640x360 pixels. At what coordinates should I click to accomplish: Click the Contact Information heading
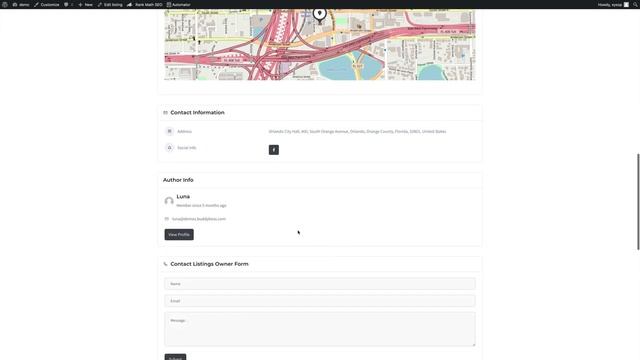(x=198, y=113)
